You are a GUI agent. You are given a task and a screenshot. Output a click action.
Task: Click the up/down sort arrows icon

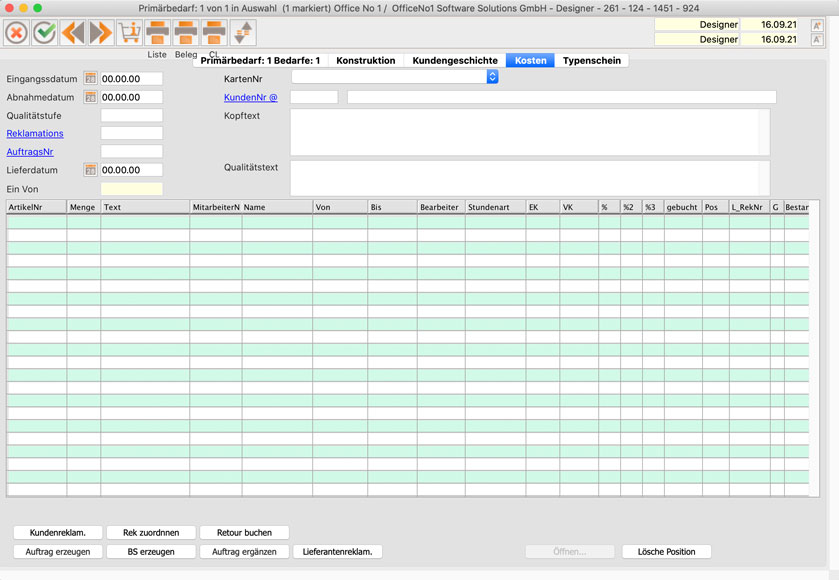tap(243, 33)
